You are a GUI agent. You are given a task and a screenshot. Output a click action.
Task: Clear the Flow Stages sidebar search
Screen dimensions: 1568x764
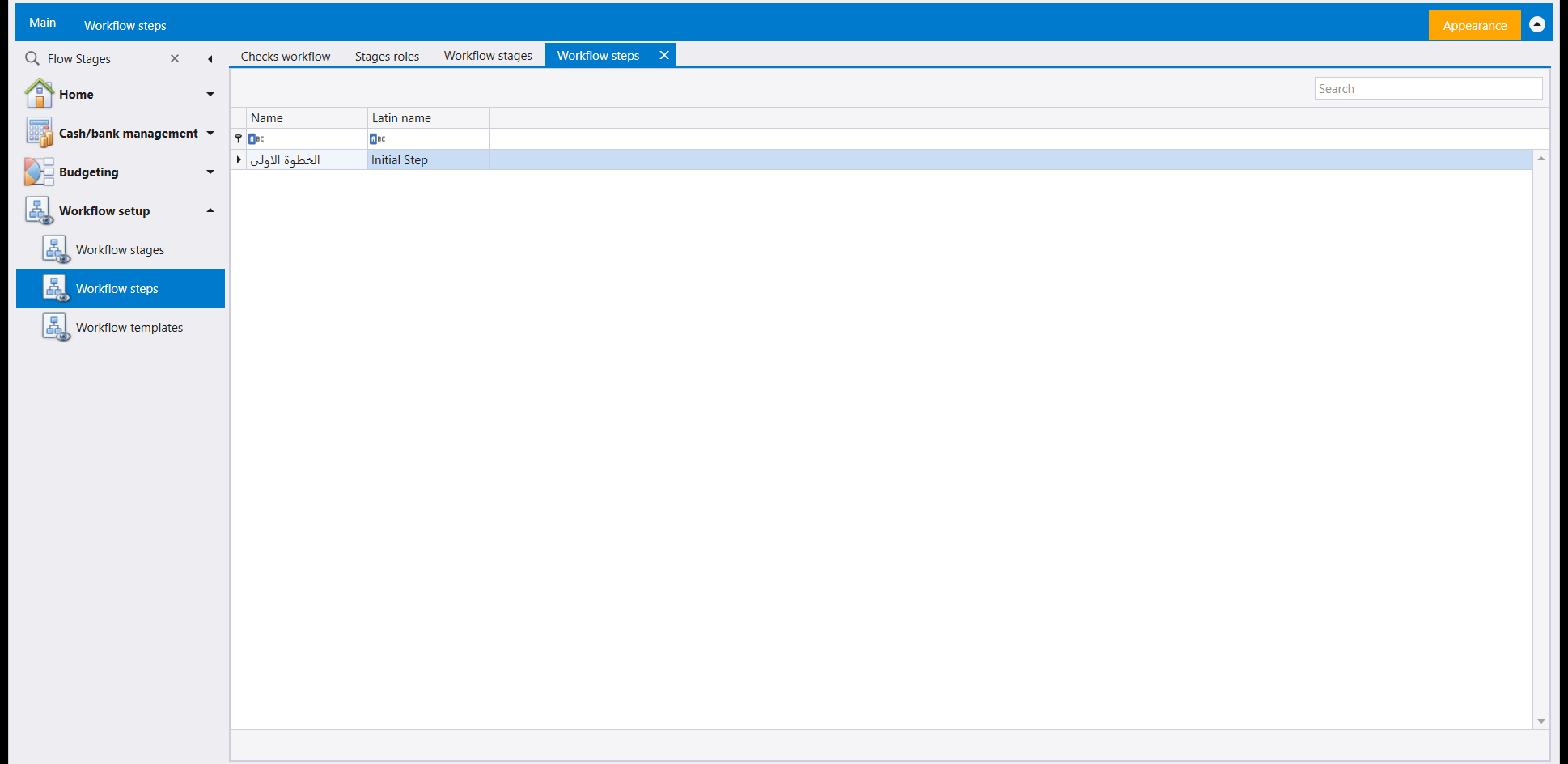tap(175, 58)
